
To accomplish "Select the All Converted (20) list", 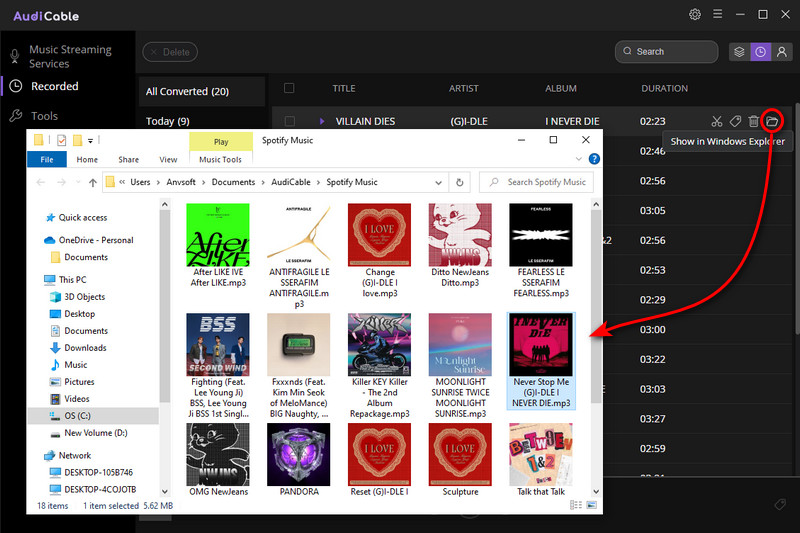I will pyautogui.click(x=188, y=92).
